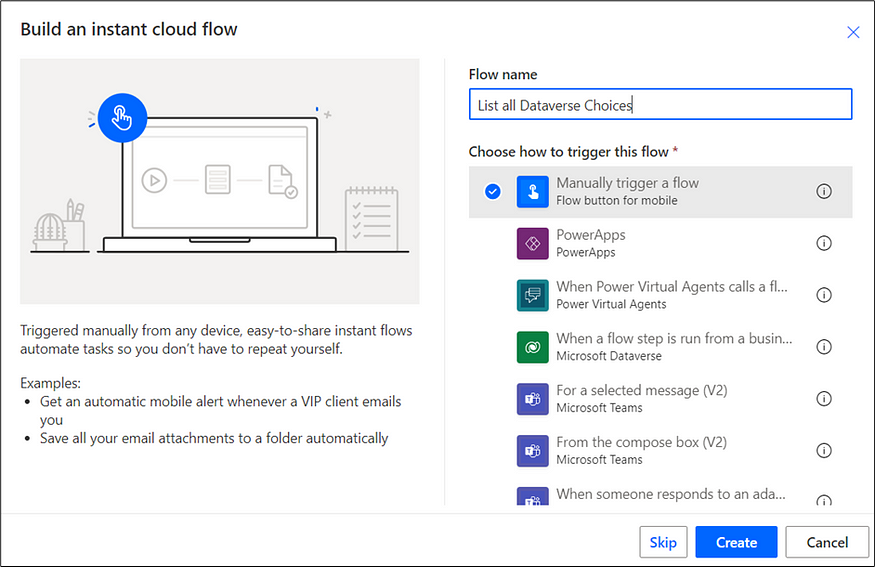Click into the Flow name input field
Viewport: 875px width, 567px height.
click(660, 104)
